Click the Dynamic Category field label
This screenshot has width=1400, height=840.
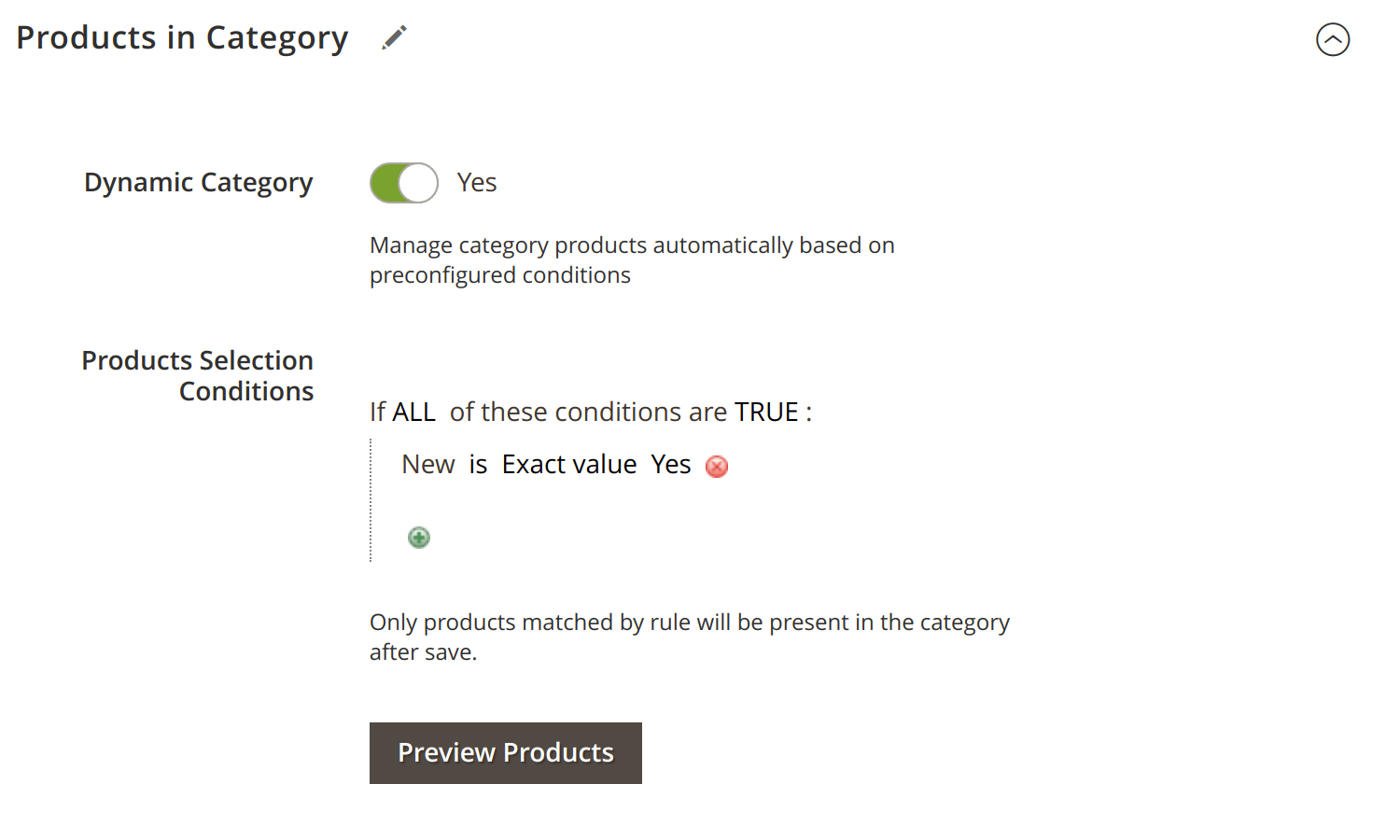click(199, 183)
